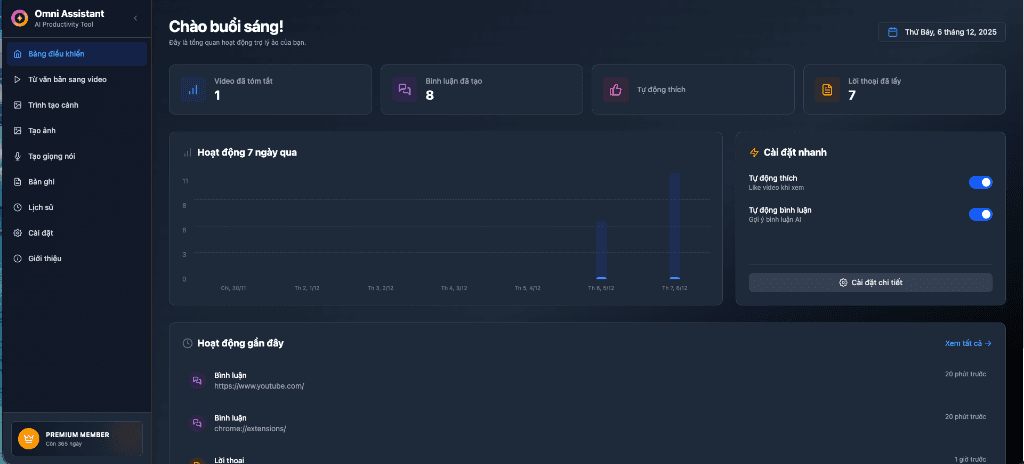Click comment icon for the youtube.com activity
This screenshot has width=1024, height=464.
coord(197,380)
